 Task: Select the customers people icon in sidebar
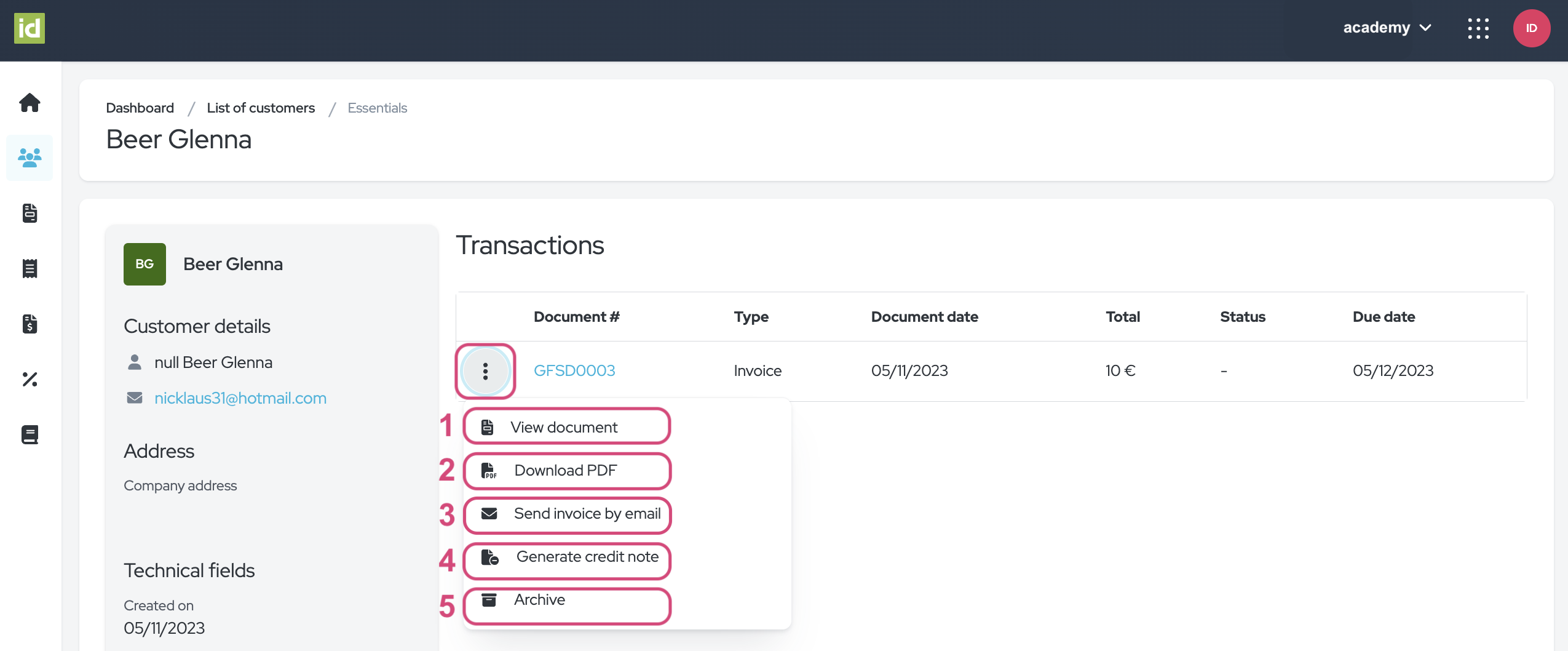click(x=30, y=158)
